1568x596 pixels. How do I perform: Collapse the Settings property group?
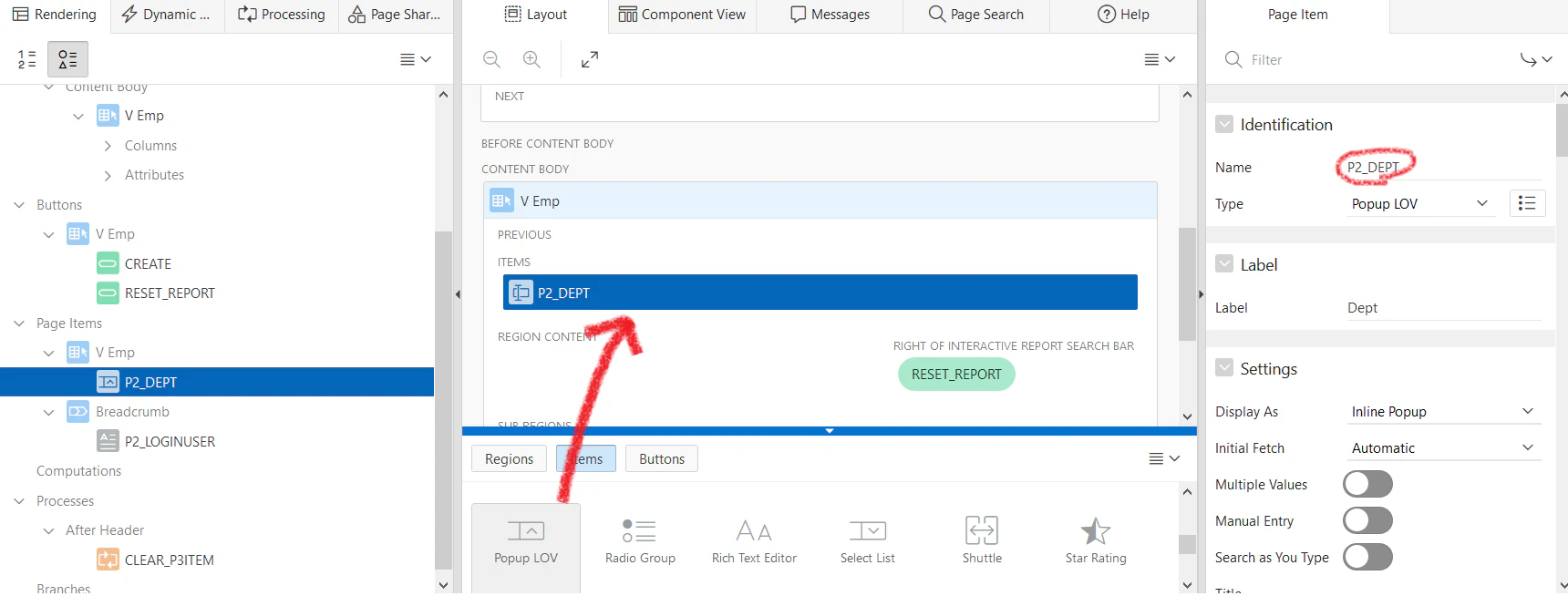[1224, 368]
